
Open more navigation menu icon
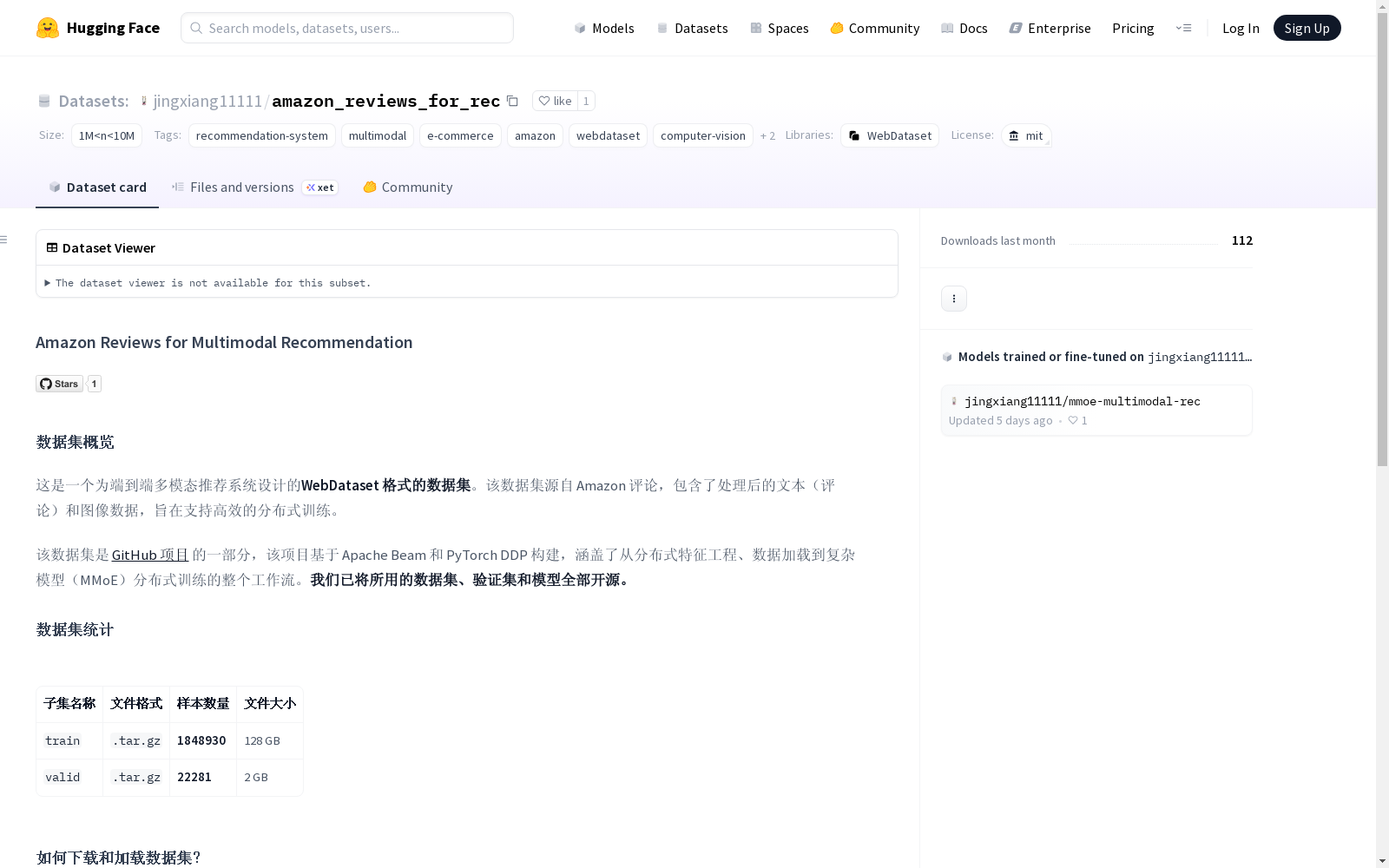pos(1183,28)
